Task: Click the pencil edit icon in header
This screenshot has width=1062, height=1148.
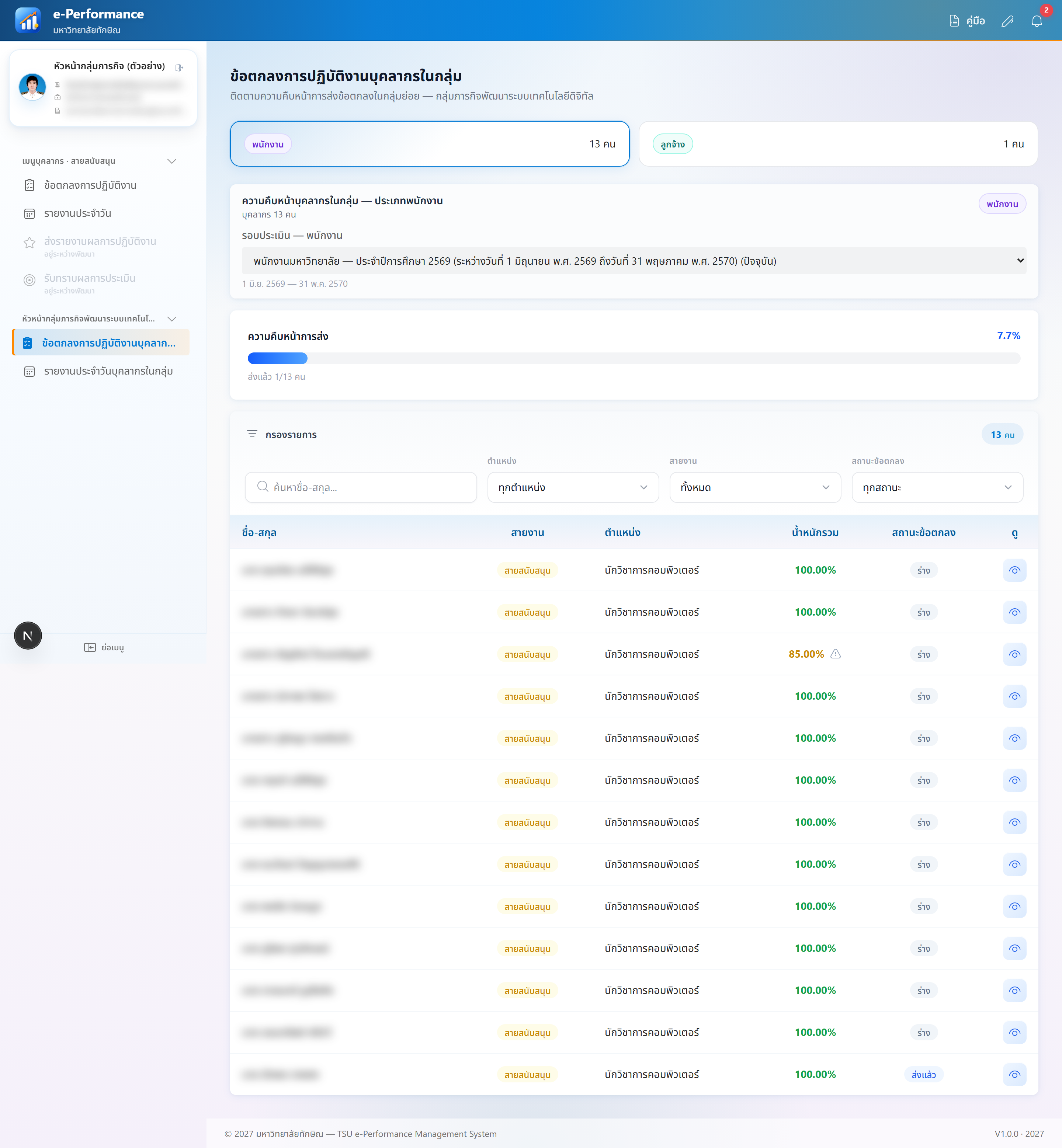Action: 1007,21
